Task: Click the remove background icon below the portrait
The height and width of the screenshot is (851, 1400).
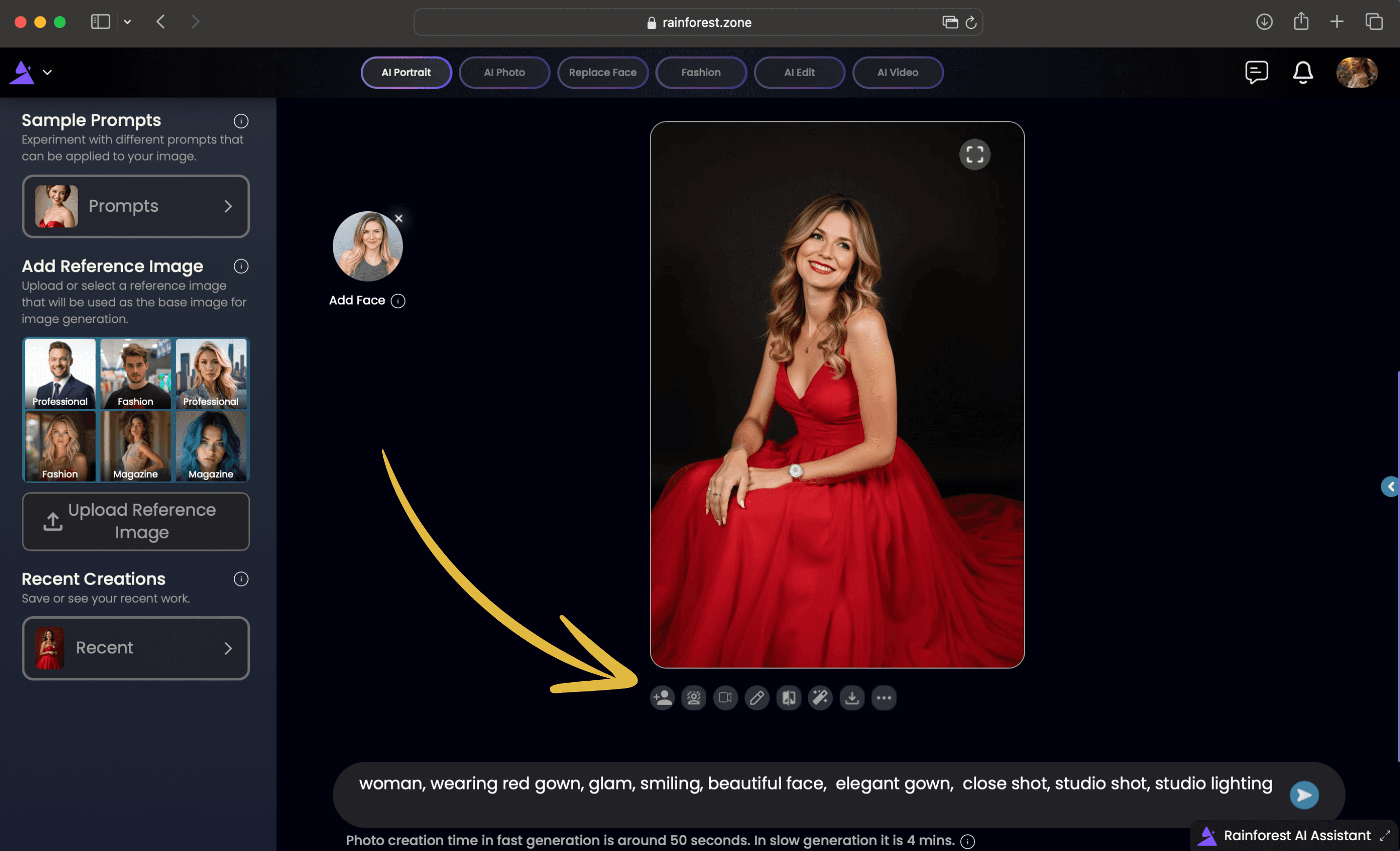Action: click(694, 698)
